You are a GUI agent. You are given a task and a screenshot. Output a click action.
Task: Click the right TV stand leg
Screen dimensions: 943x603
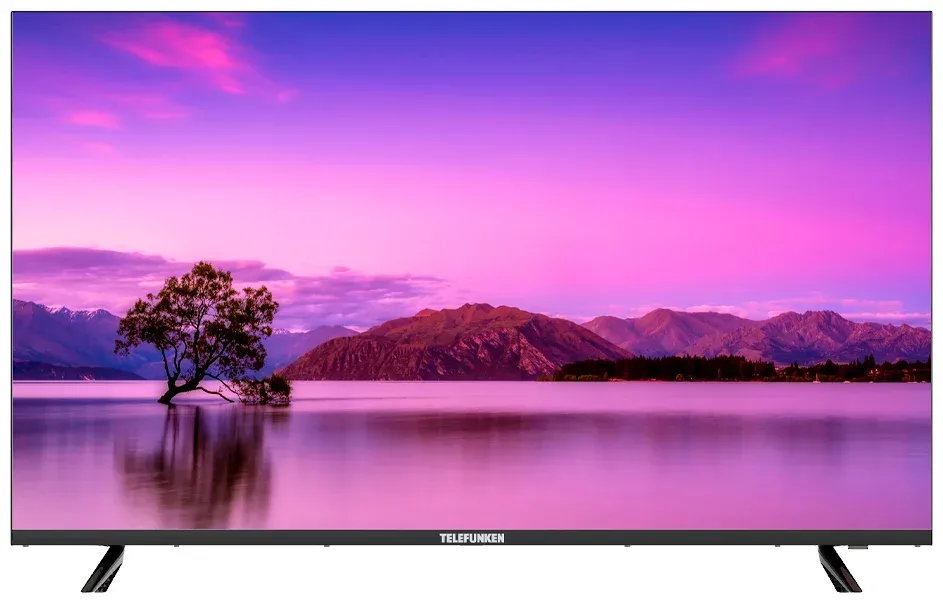[840, 568]
